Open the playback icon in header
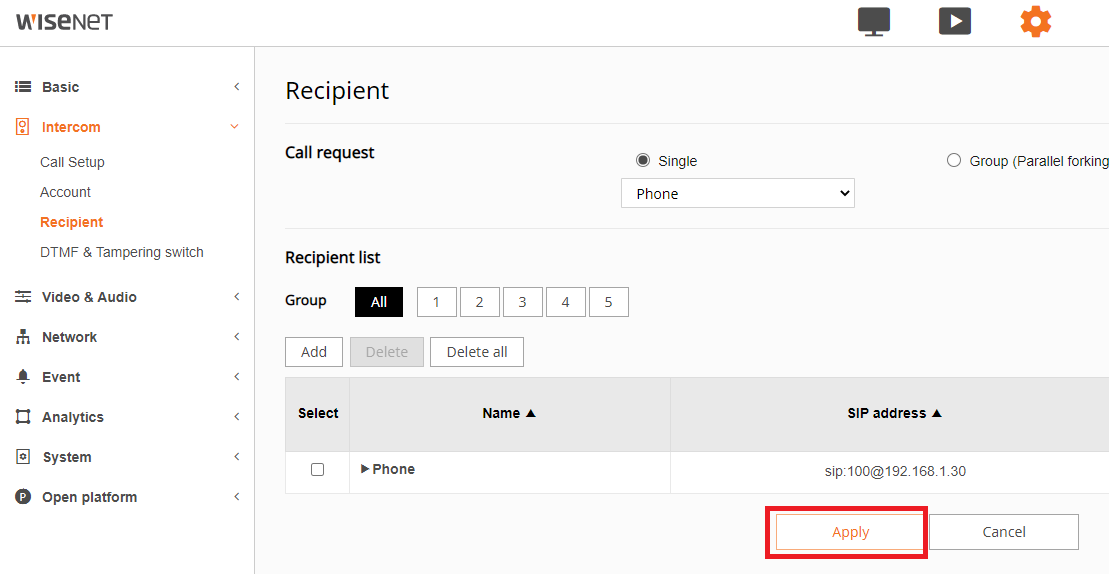This screenshot has height=574, width=1109. click(955, 21)
